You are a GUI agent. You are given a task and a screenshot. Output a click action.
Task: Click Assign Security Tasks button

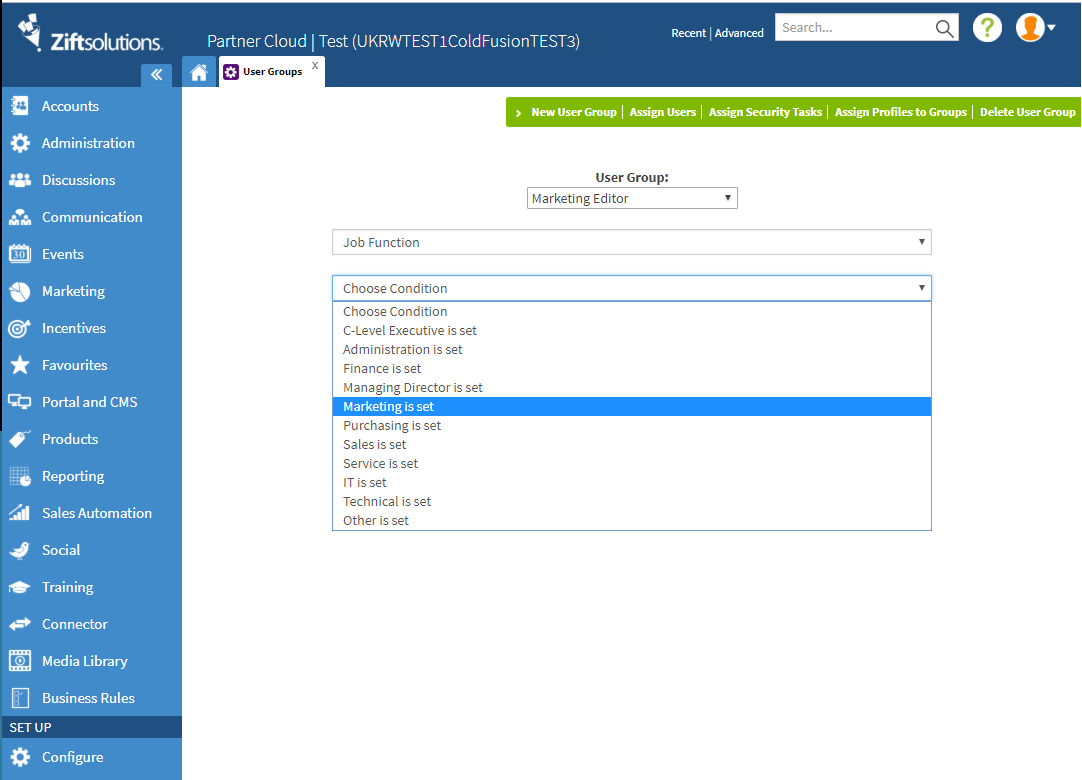[765, 112]
